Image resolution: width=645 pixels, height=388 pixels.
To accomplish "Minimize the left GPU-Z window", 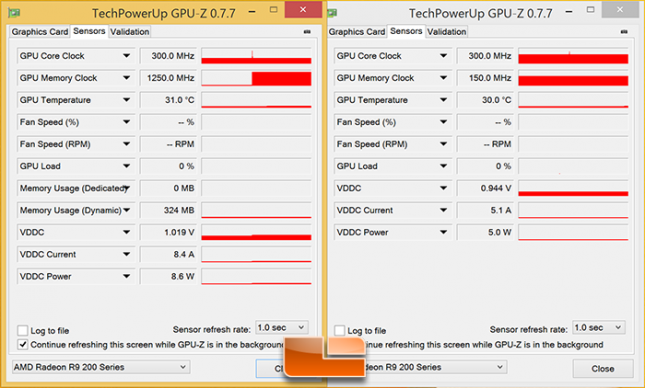I will coord(252,12).
